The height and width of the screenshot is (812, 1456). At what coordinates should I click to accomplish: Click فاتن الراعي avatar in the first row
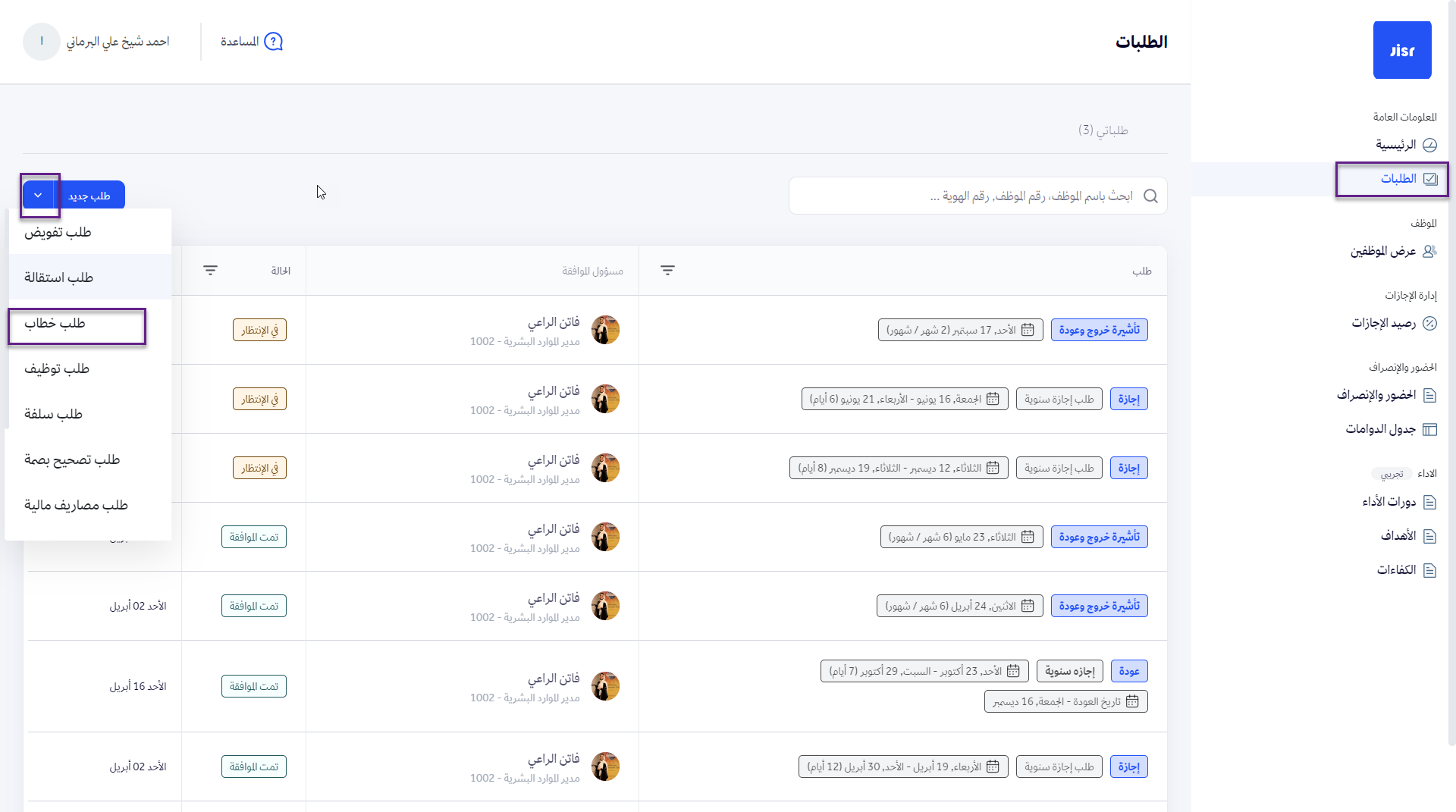(x=605, y=330)
